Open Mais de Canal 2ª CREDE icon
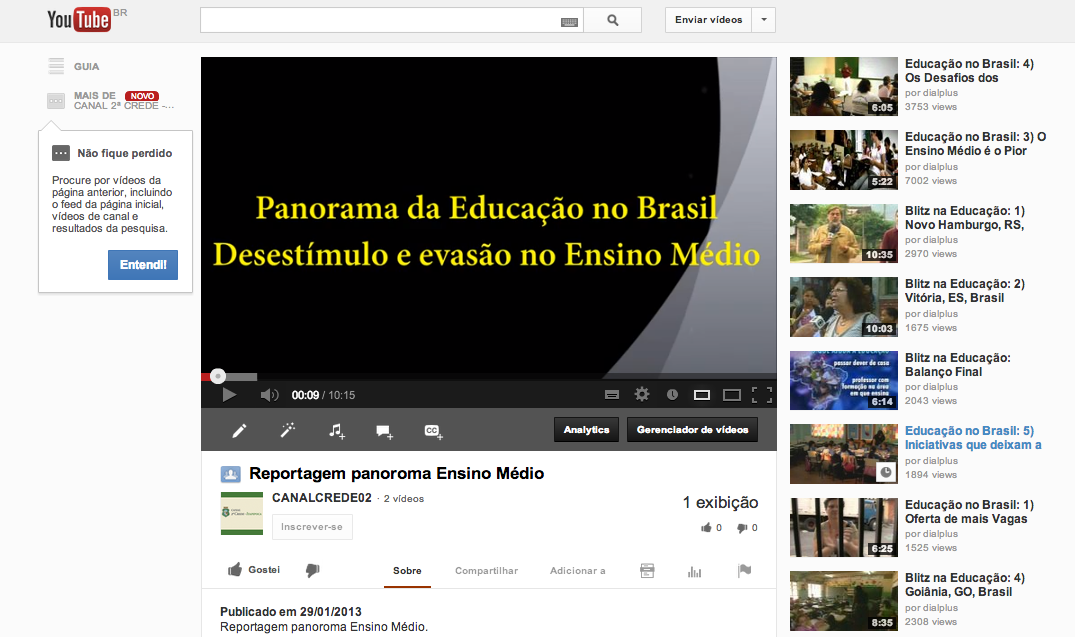The width and height of the screenshot is (1075, 637). click(56, 101)
